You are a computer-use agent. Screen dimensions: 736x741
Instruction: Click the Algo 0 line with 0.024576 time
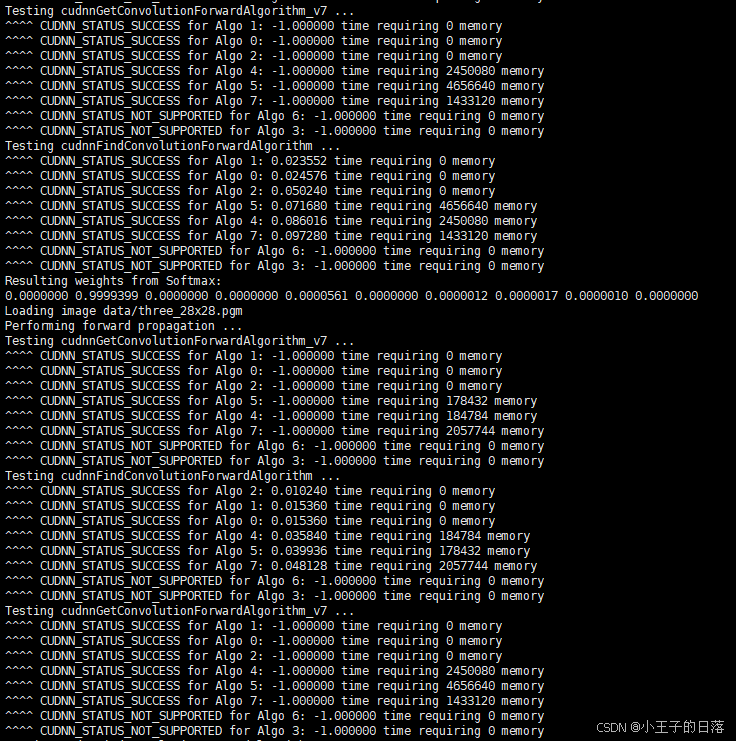click(x=250, y=176)
